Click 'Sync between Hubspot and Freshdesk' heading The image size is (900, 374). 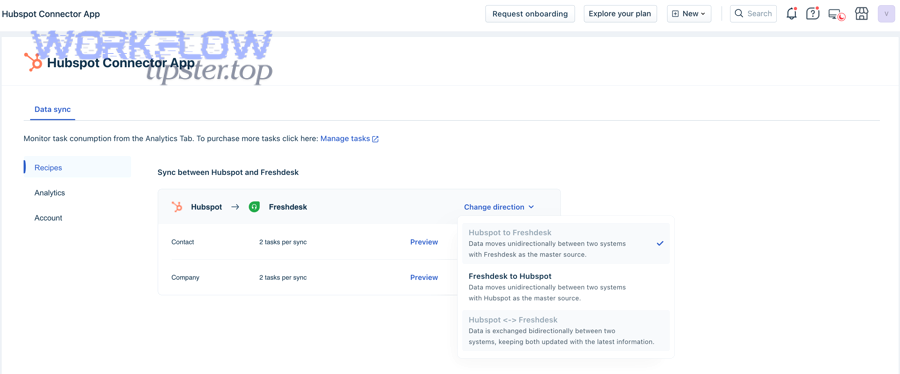pyautogui.click(x=228, y=172)
